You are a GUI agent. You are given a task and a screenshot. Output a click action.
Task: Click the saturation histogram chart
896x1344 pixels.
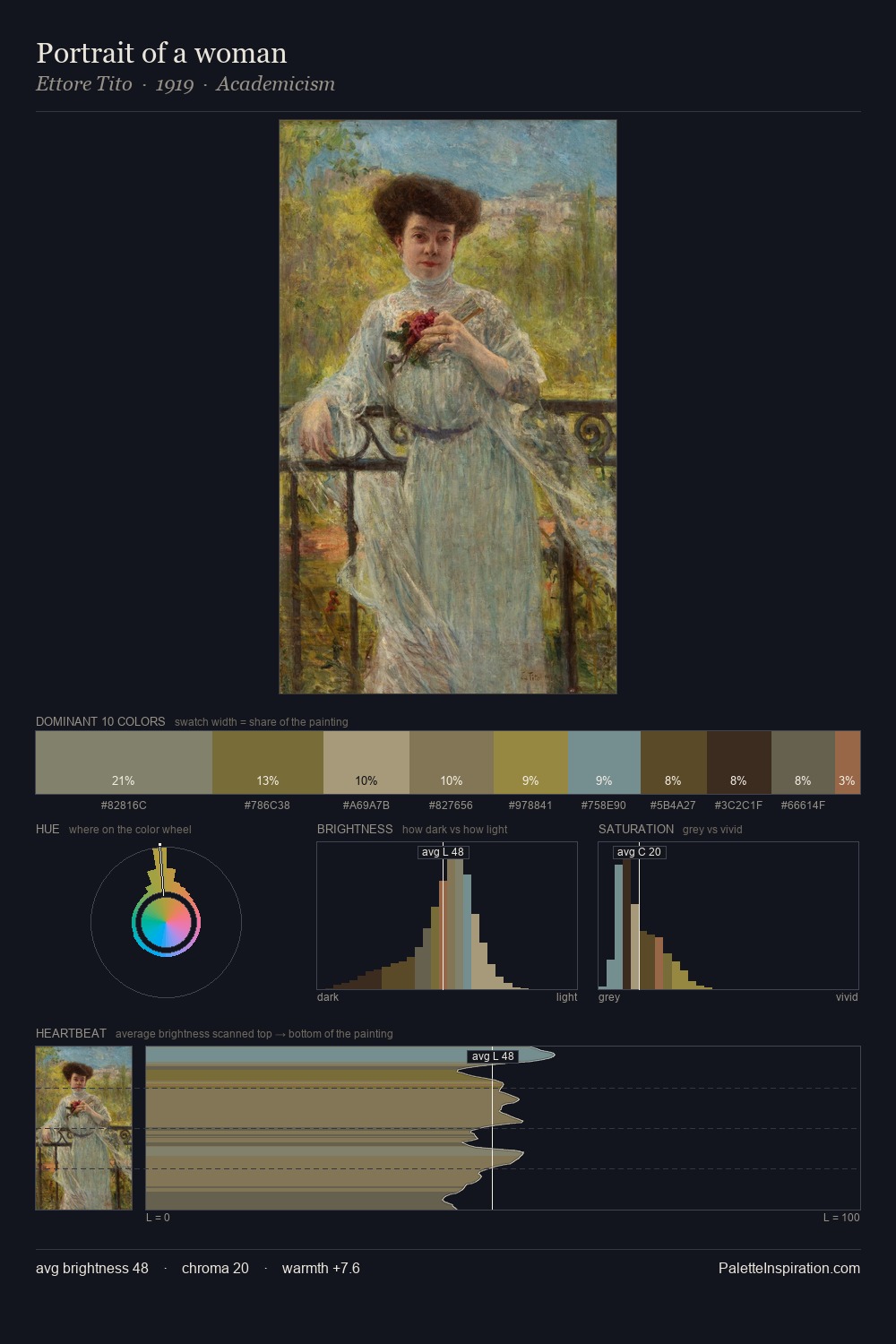pyautogui.click(x=728, y=916)
